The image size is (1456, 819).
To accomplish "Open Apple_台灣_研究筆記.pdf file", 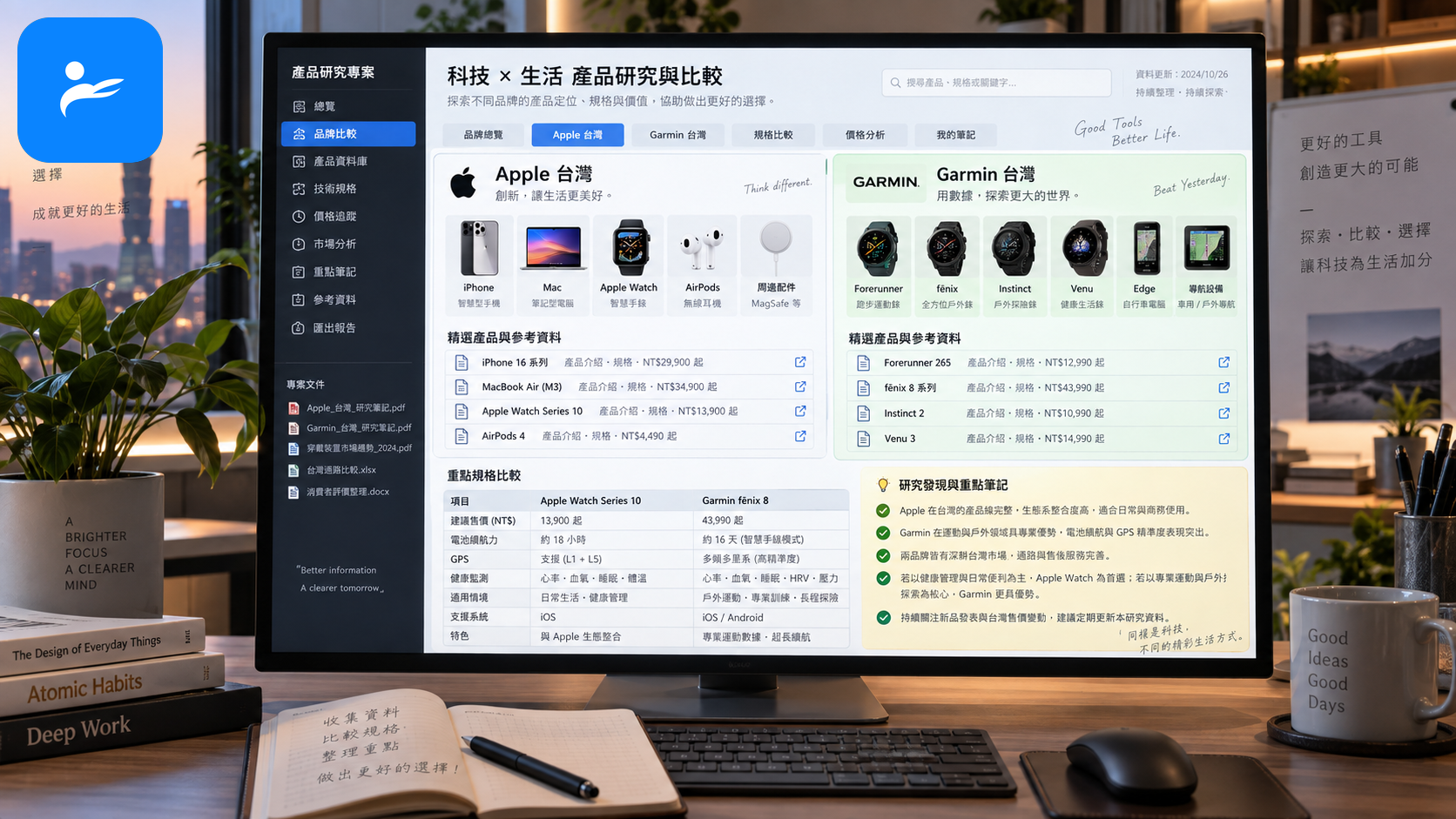I will pos(347,407).
